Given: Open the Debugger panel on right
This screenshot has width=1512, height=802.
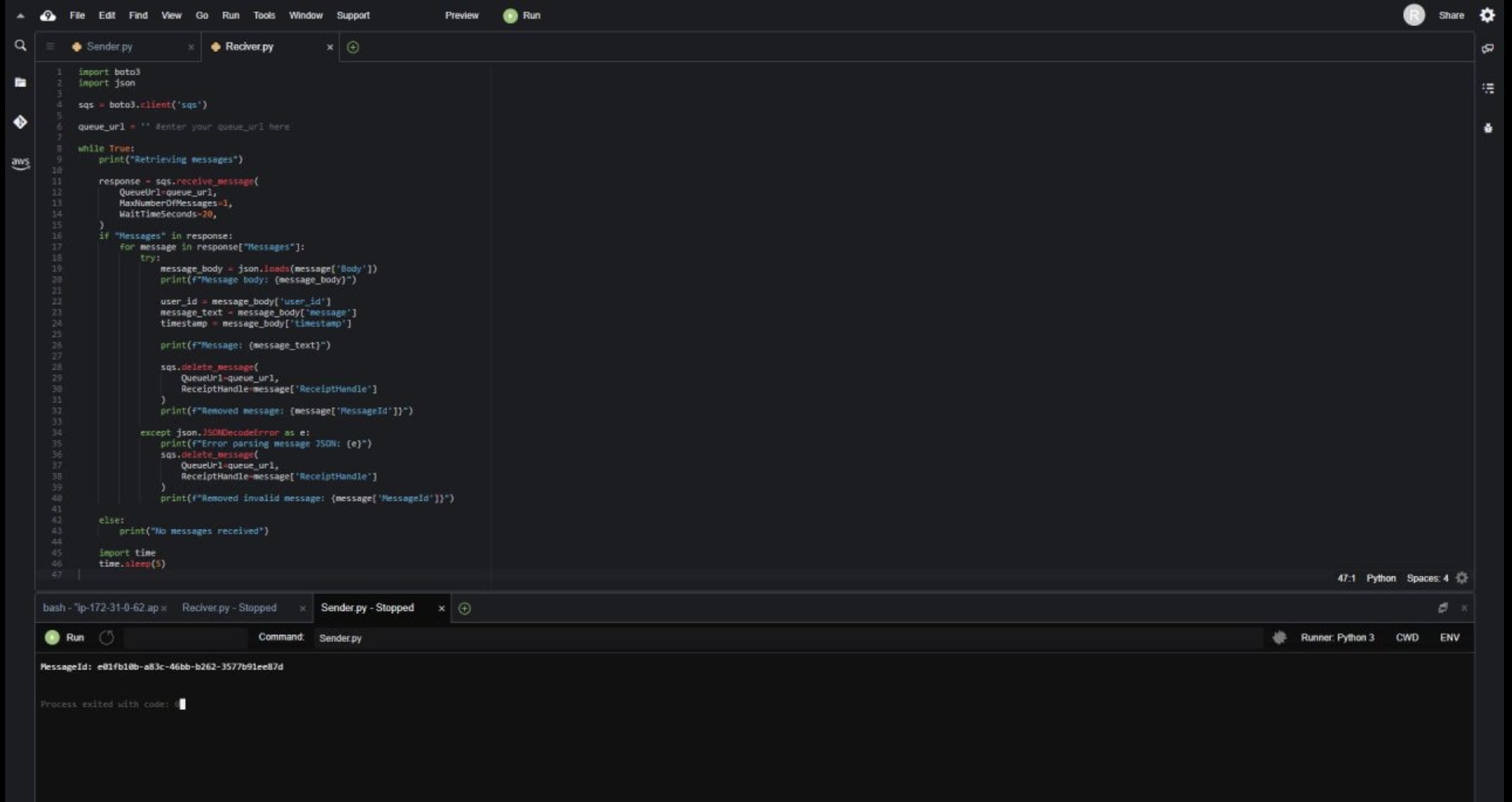Looking at the screenshot, I should [1488, 128].
